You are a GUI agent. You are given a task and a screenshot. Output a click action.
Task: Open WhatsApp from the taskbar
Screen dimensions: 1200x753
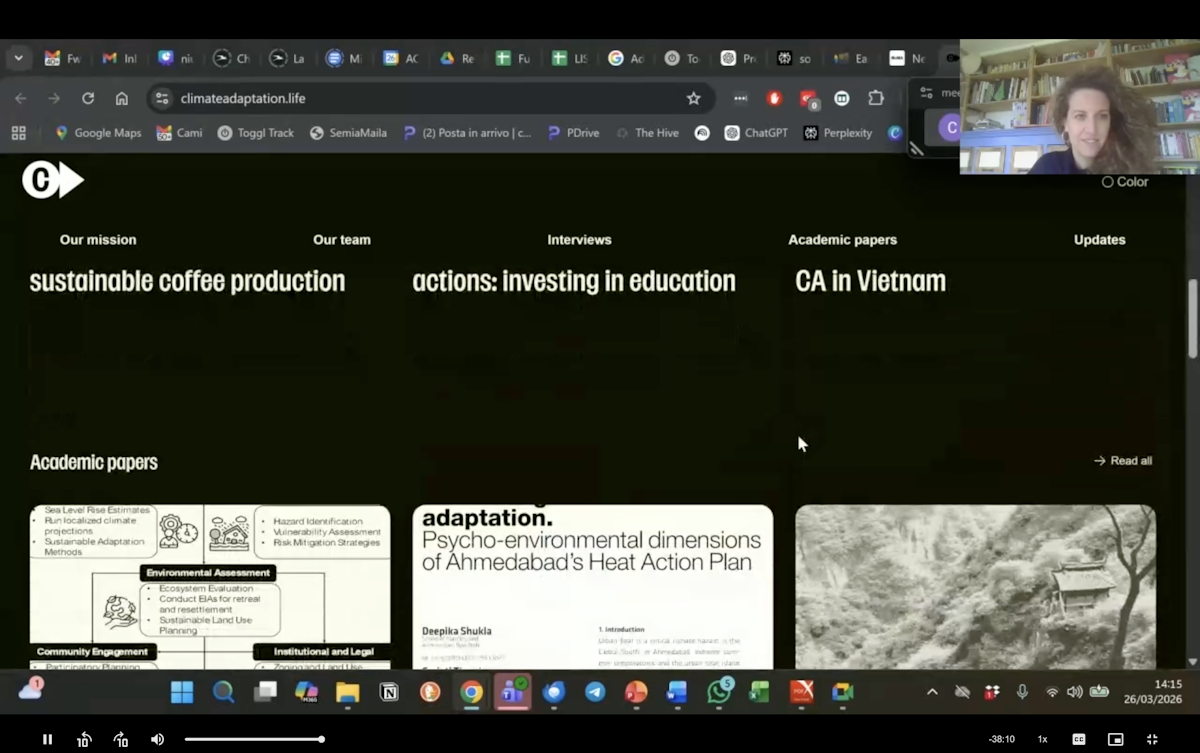tap(719, 692)
